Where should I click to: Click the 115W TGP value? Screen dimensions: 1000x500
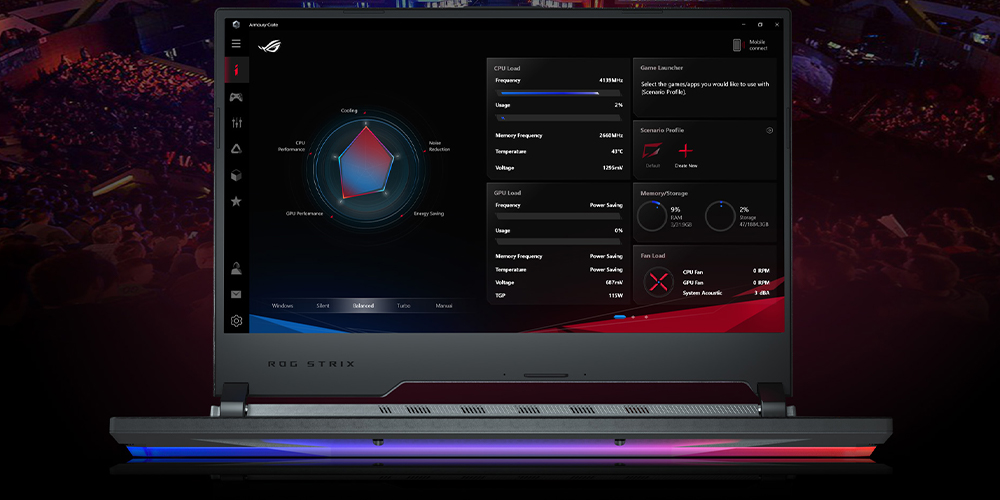tap(615, 295)
